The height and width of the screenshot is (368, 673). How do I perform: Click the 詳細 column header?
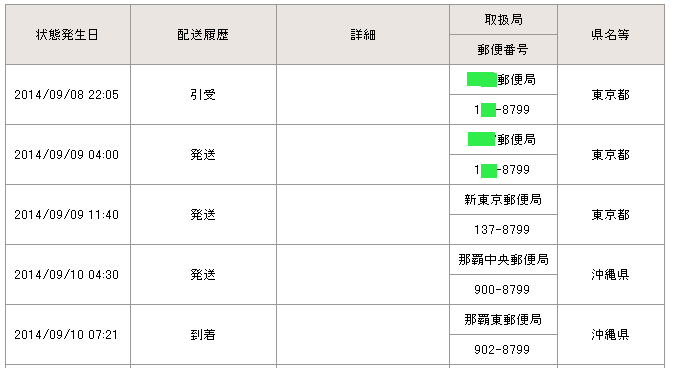363,35
